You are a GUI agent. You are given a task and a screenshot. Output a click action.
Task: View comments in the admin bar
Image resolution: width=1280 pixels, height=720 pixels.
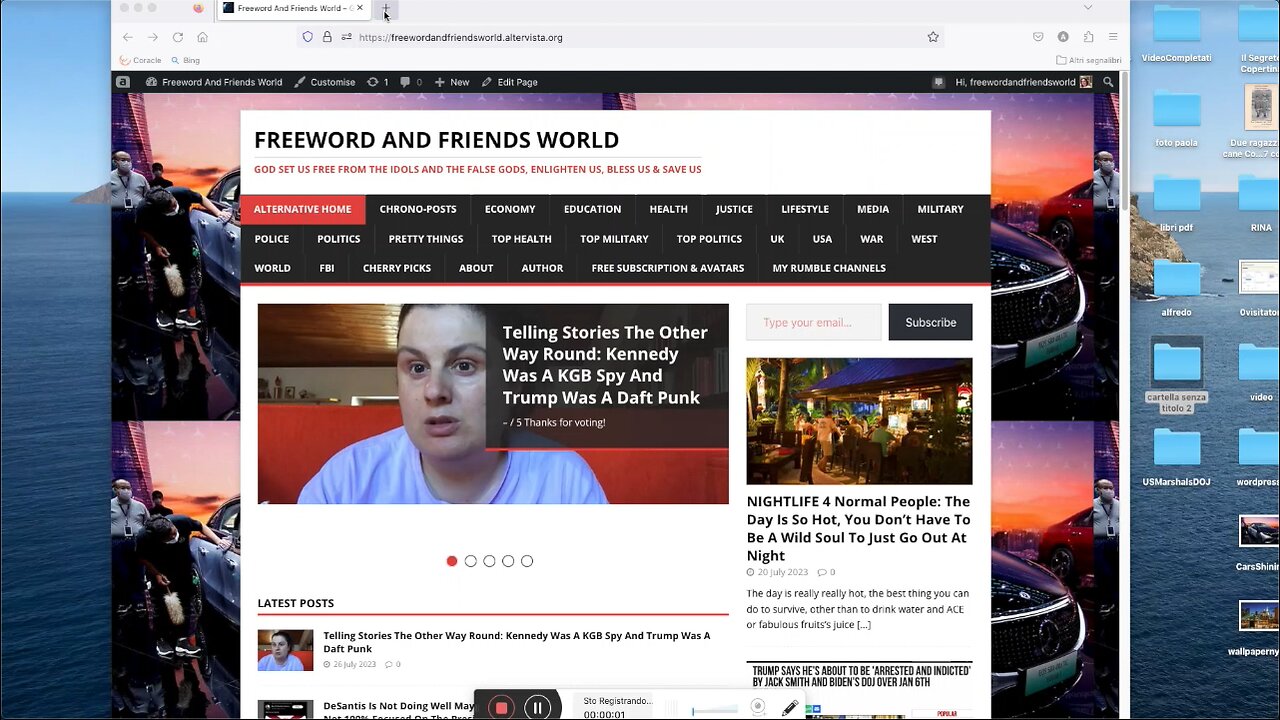tap(411, 82)
